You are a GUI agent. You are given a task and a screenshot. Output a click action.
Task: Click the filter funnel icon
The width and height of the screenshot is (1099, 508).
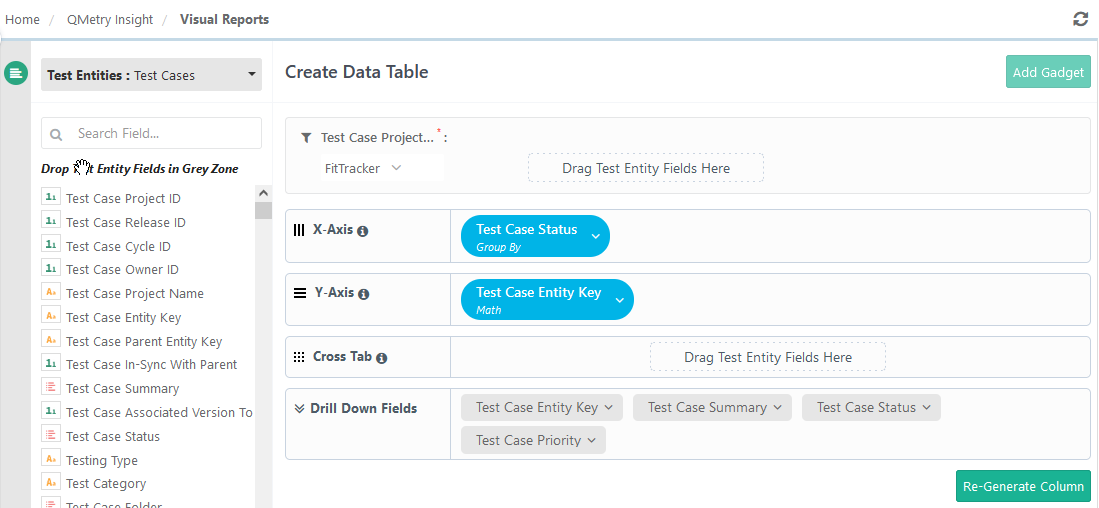click(x=306, y=138)
